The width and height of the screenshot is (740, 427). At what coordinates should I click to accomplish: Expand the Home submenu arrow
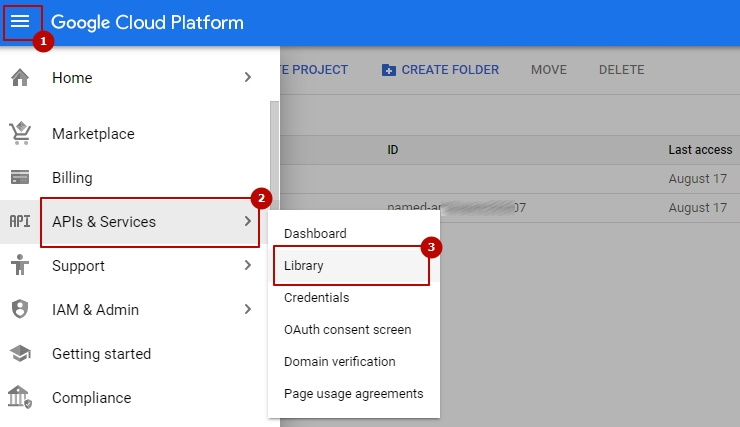pyautogui.click(x=248, y=77)
